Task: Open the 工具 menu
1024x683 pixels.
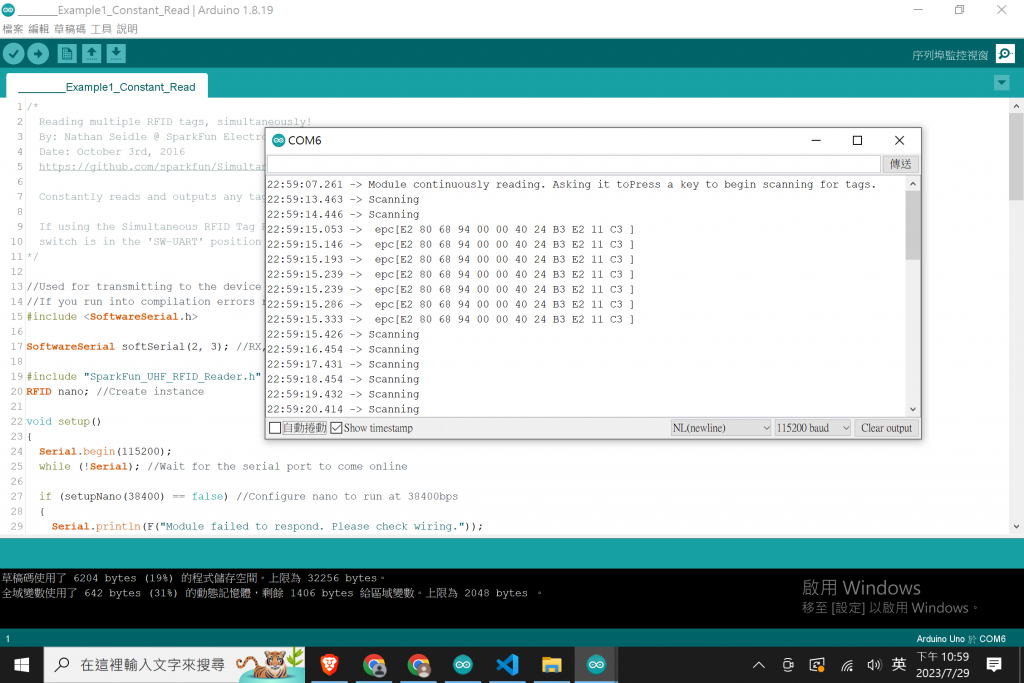Action: click(x=101, y=29)
